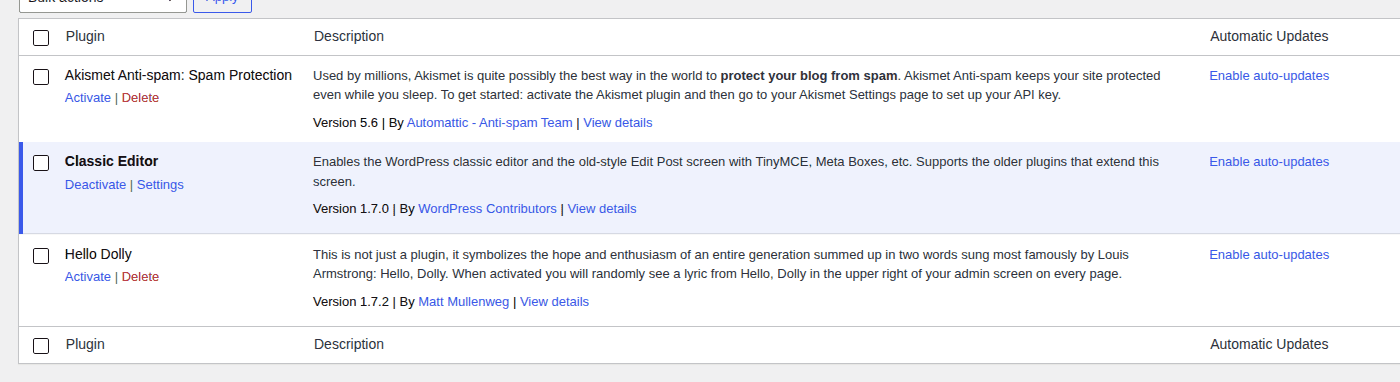Viewport: 1400px width, 382px height.
Task: Check the Hello Dolly plugin checkbox
Action: click(x=41, y=256)
